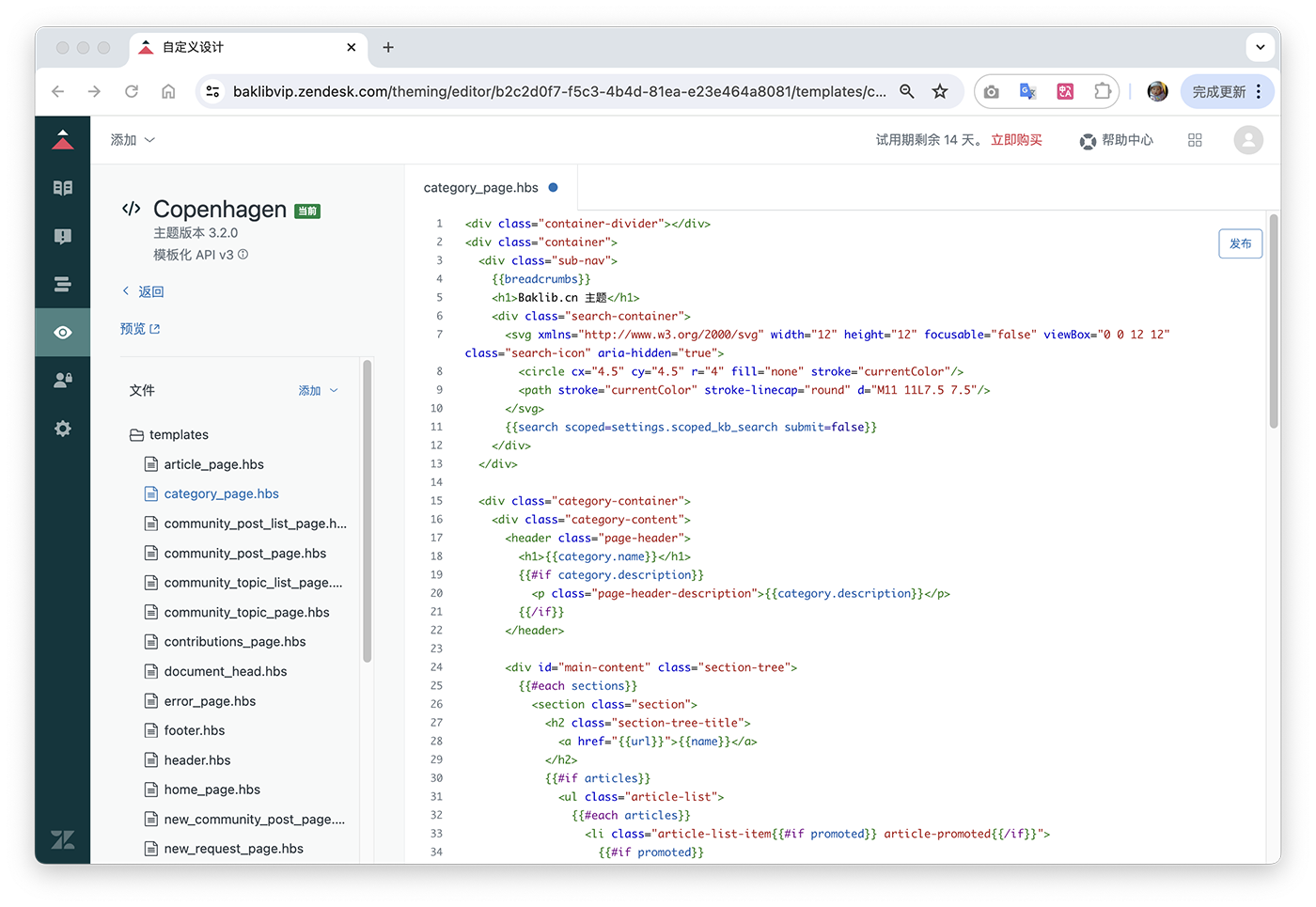Image resolution: width=1316 pixels, height=907 pixels.
Task: Open new_request_page.hbs file
Action: pyautogui.click(x=224, y=849)
